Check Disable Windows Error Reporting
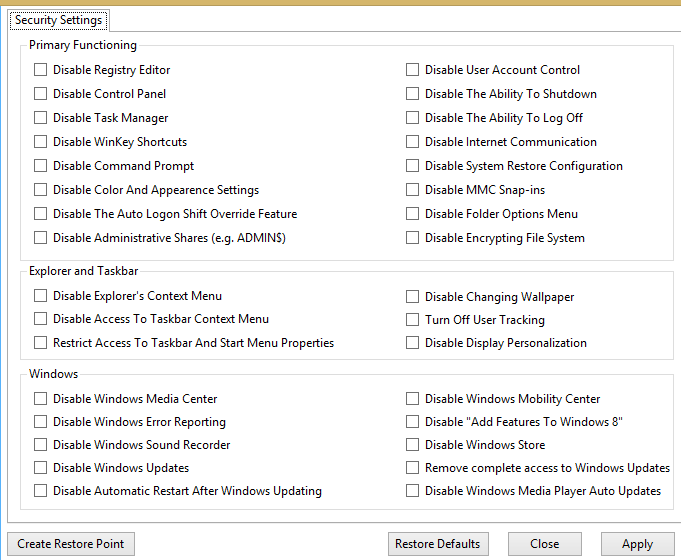The width and height of the screenshot is (681, 560). [x=41, y=422]
